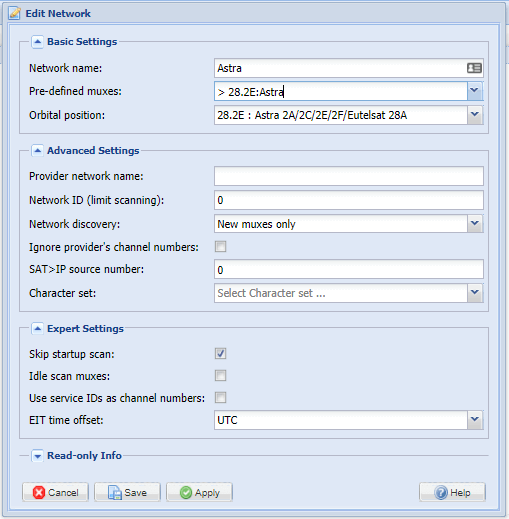This screenshot has height=519, width=509.
Task: Collapse the Expert Settings section
Action: 37,329
